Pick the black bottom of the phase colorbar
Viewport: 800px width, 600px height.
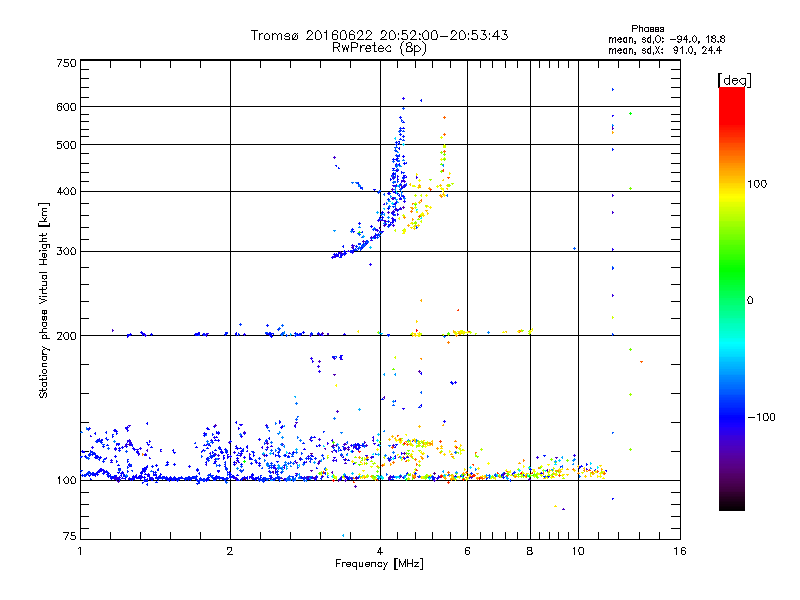point(732,504)
